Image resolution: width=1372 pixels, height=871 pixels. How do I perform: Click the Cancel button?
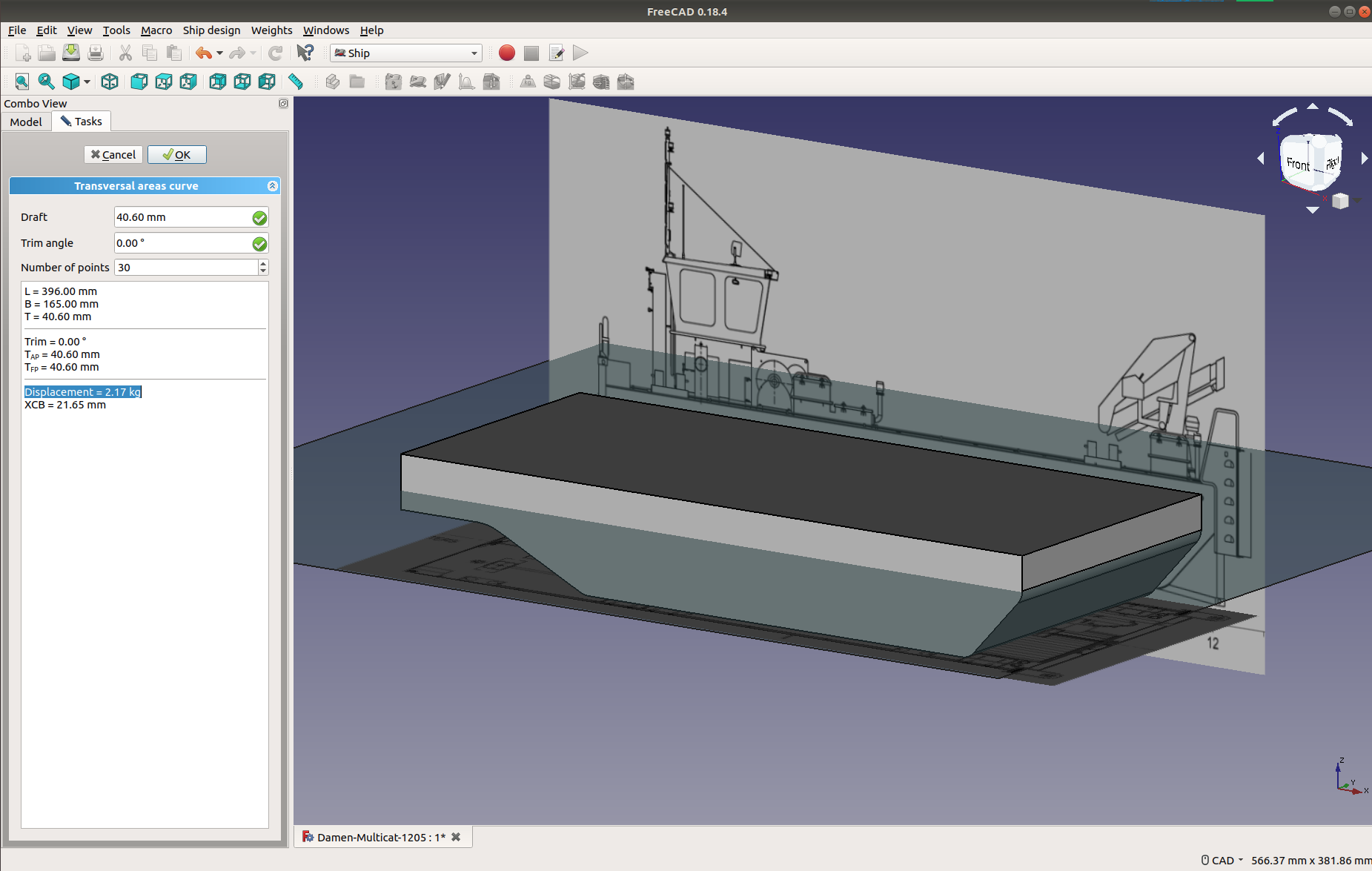click(113, 154)
